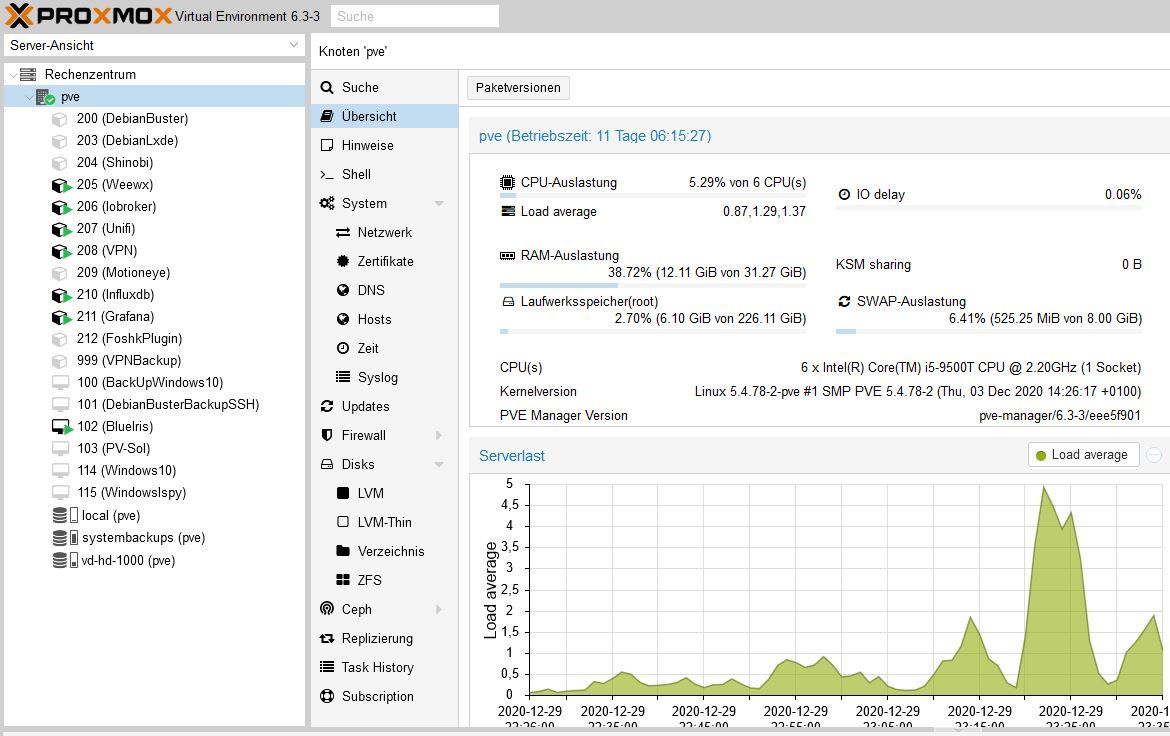Click the Hinweise note icon
The width and height of the screenshot is (1170, 736).
point(327,146)
